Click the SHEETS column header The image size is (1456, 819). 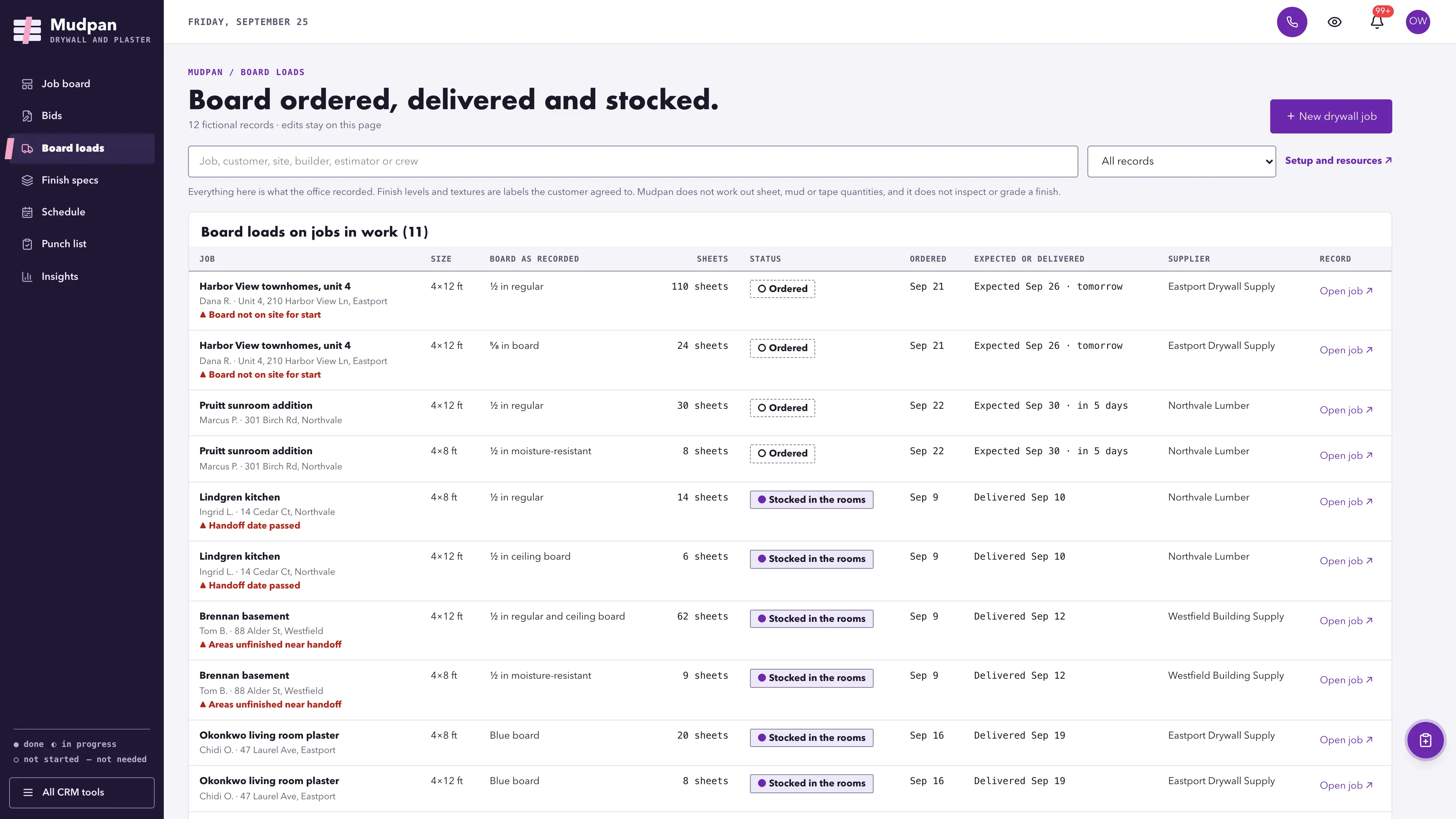tap(712, 259)
